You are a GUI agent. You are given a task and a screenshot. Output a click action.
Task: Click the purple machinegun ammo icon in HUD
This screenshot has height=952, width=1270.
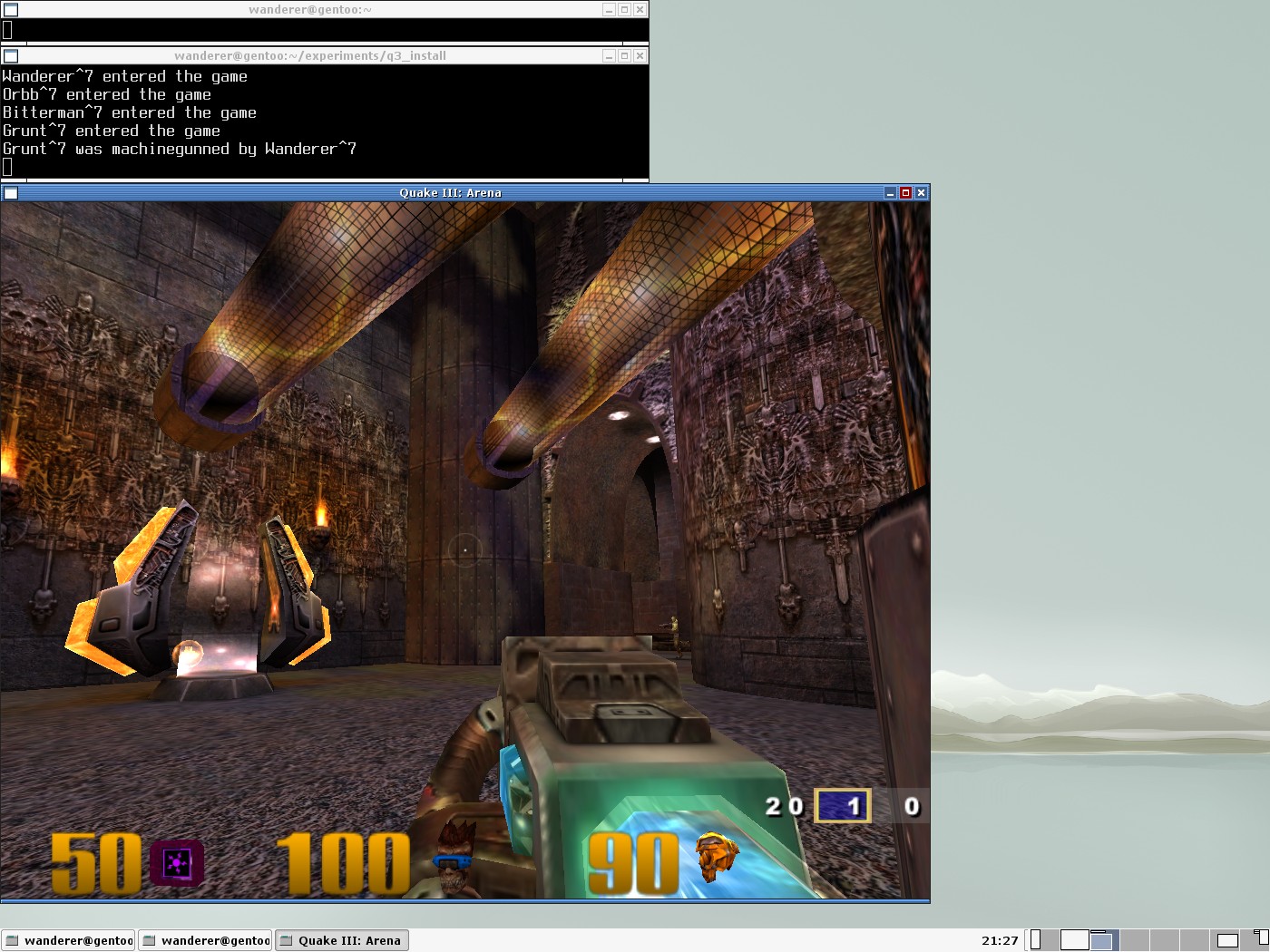tap(177, 864)
